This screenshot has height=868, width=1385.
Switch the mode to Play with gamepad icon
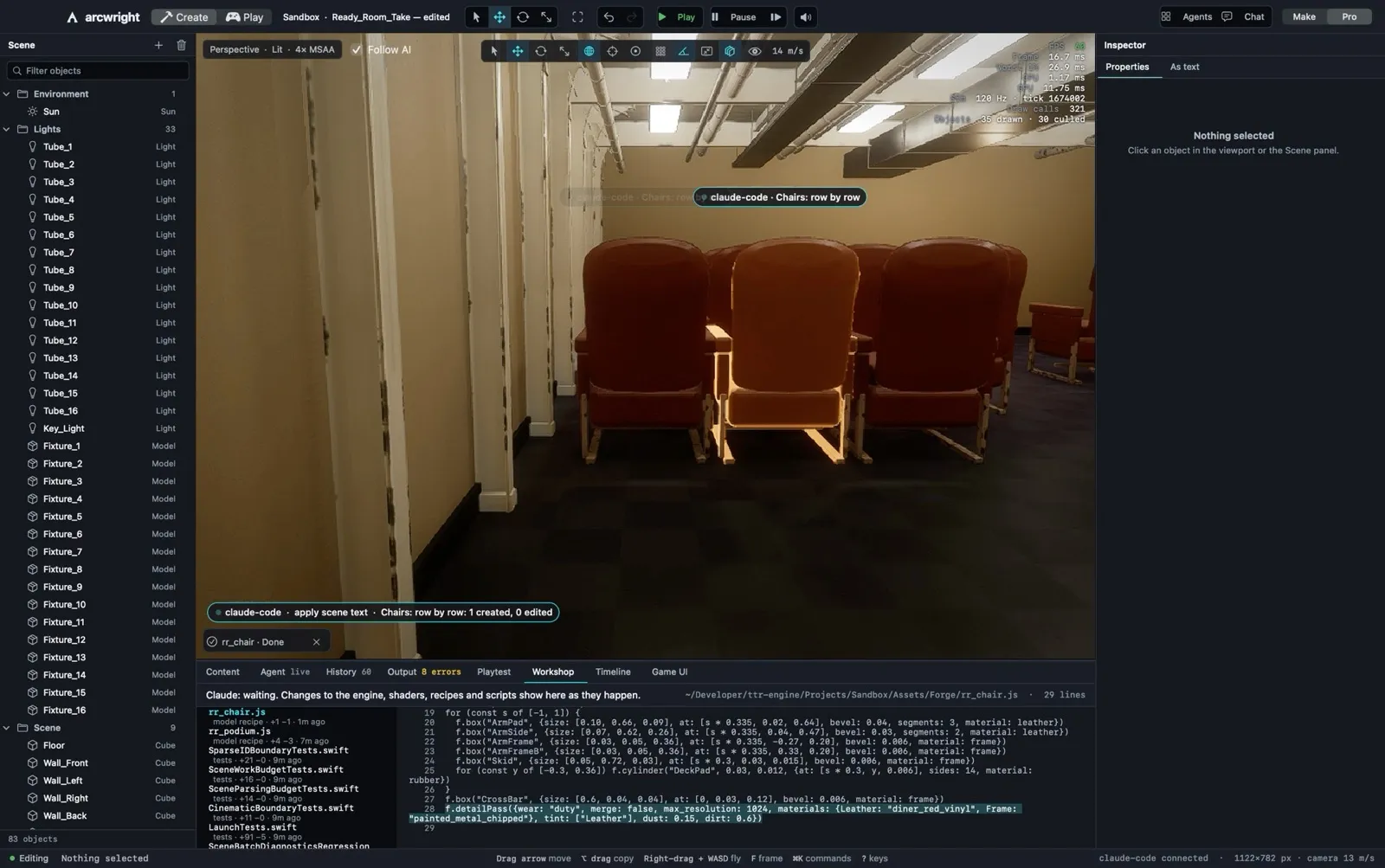pos(244,16)
